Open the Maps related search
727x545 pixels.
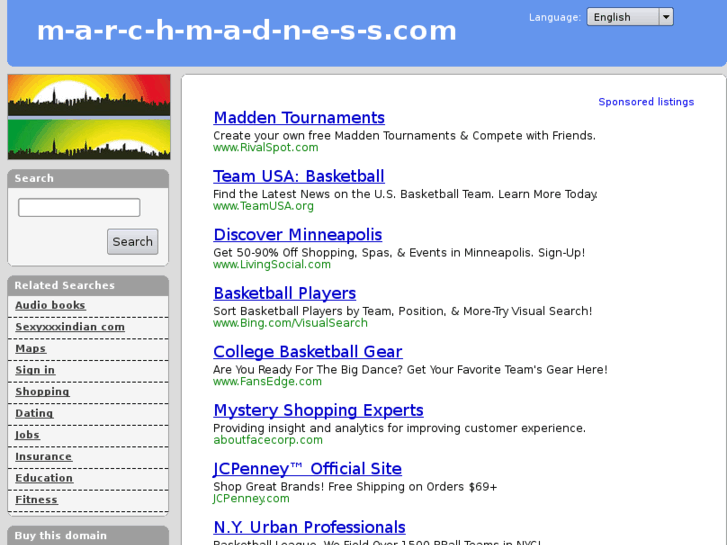pos(31,348)
